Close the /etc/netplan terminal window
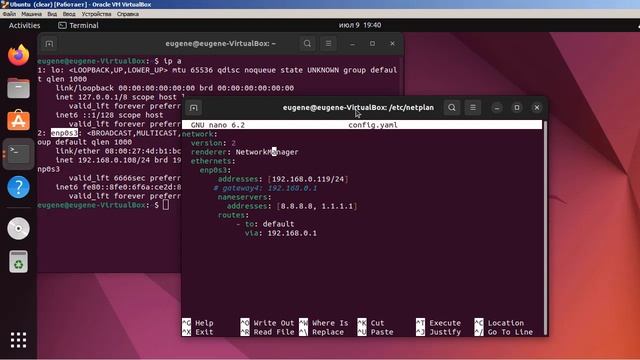Image resolution: width=640 pixels, height=360 pixels. coord(537,108)
